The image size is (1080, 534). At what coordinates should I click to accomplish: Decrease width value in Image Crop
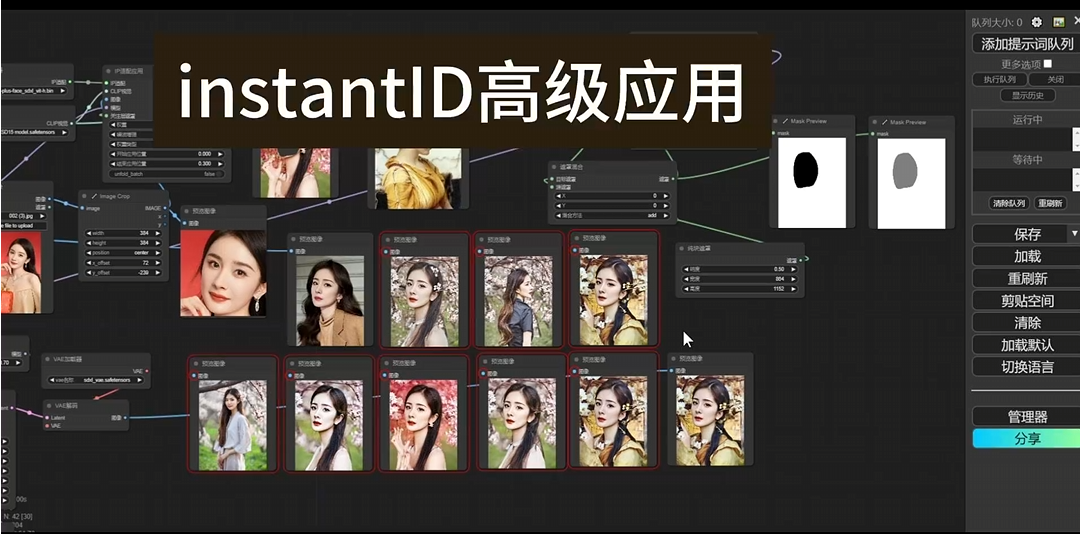point(88,233)
